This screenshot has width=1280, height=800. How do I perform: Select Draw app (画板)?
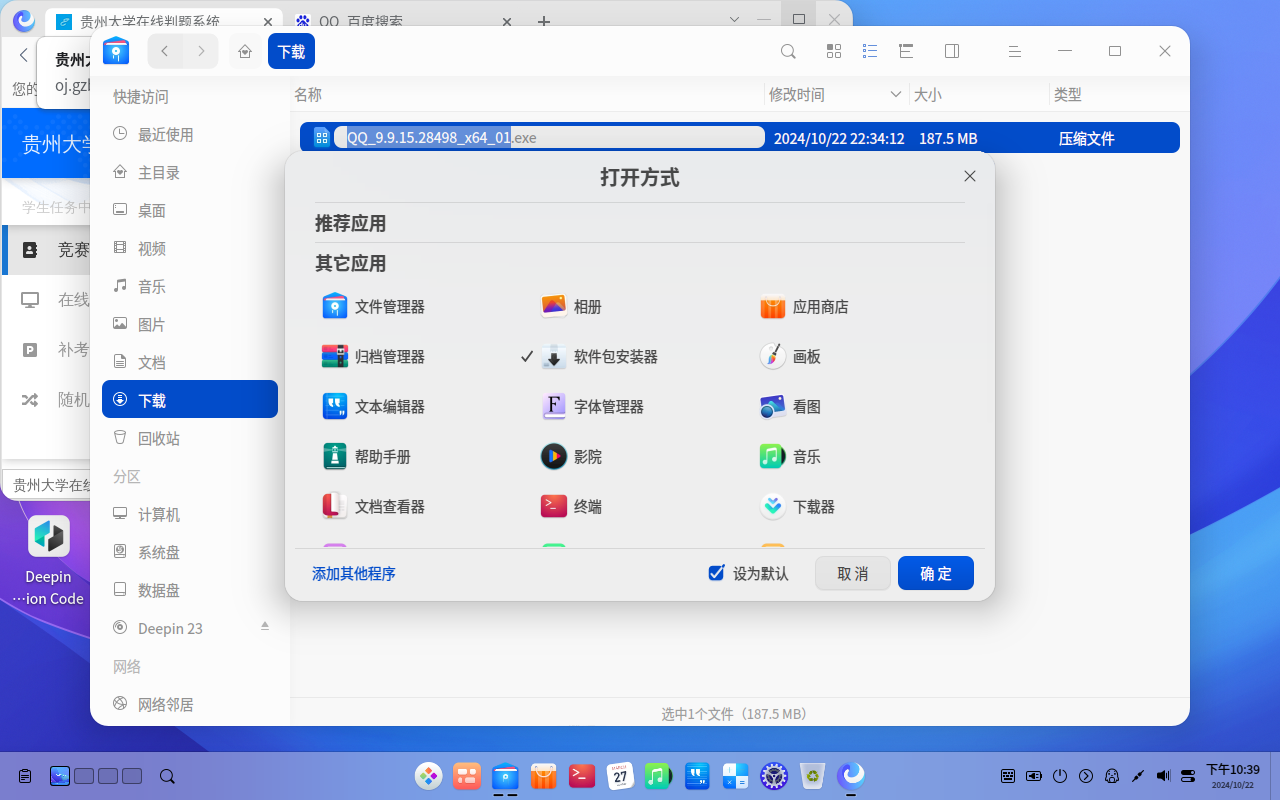click(790, 357)
